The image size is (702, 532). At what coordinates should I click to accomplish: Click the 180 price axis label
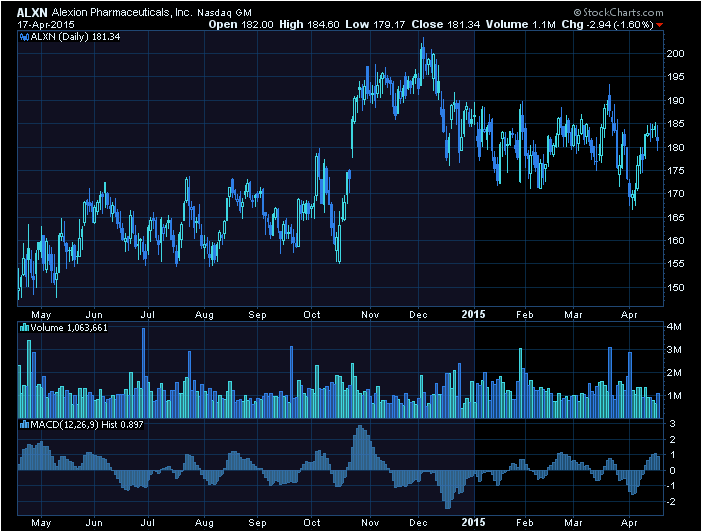675,147
